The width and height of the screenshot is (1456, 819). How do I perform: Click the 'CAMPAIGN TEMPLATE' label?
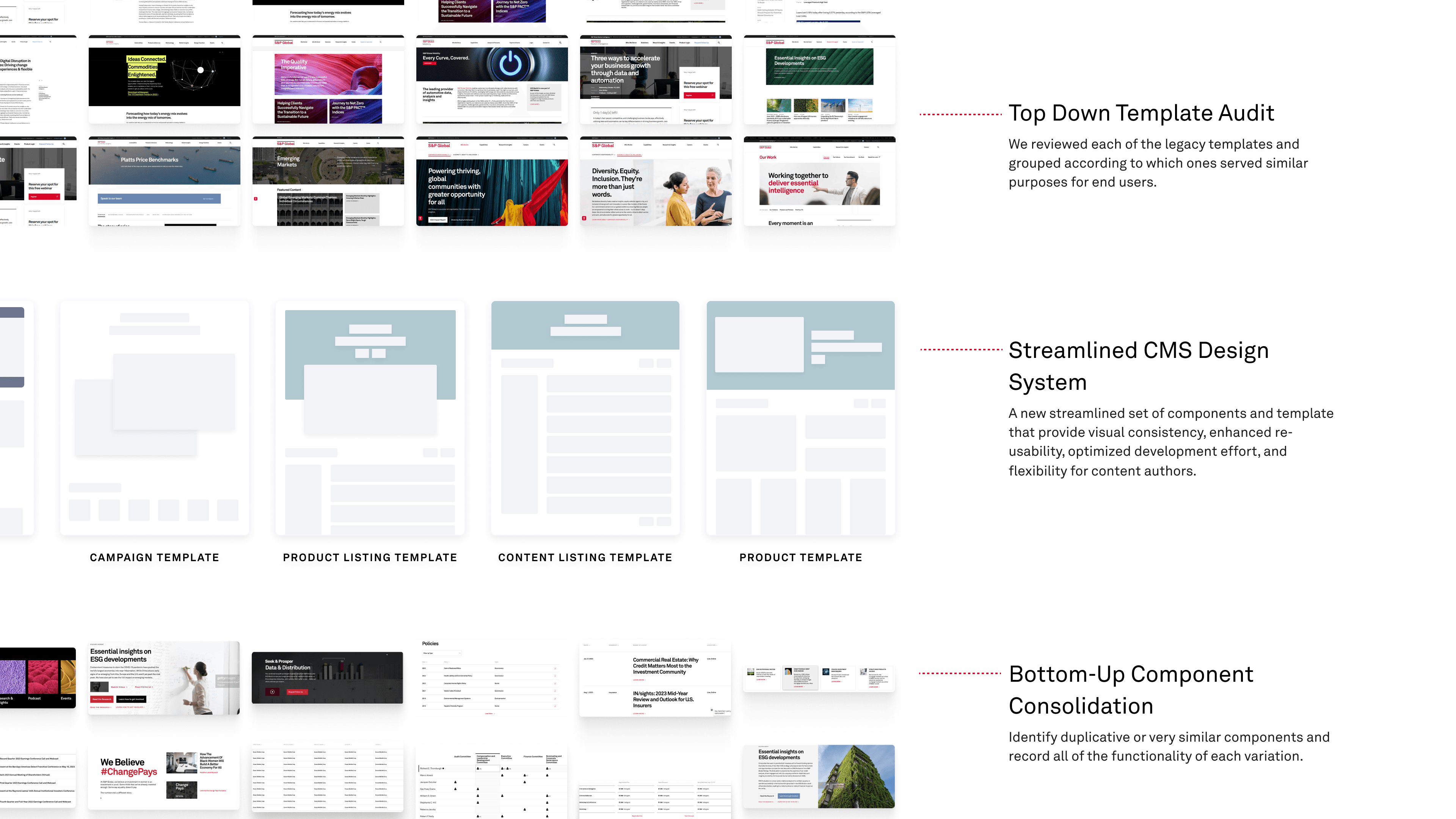[154, 558]
